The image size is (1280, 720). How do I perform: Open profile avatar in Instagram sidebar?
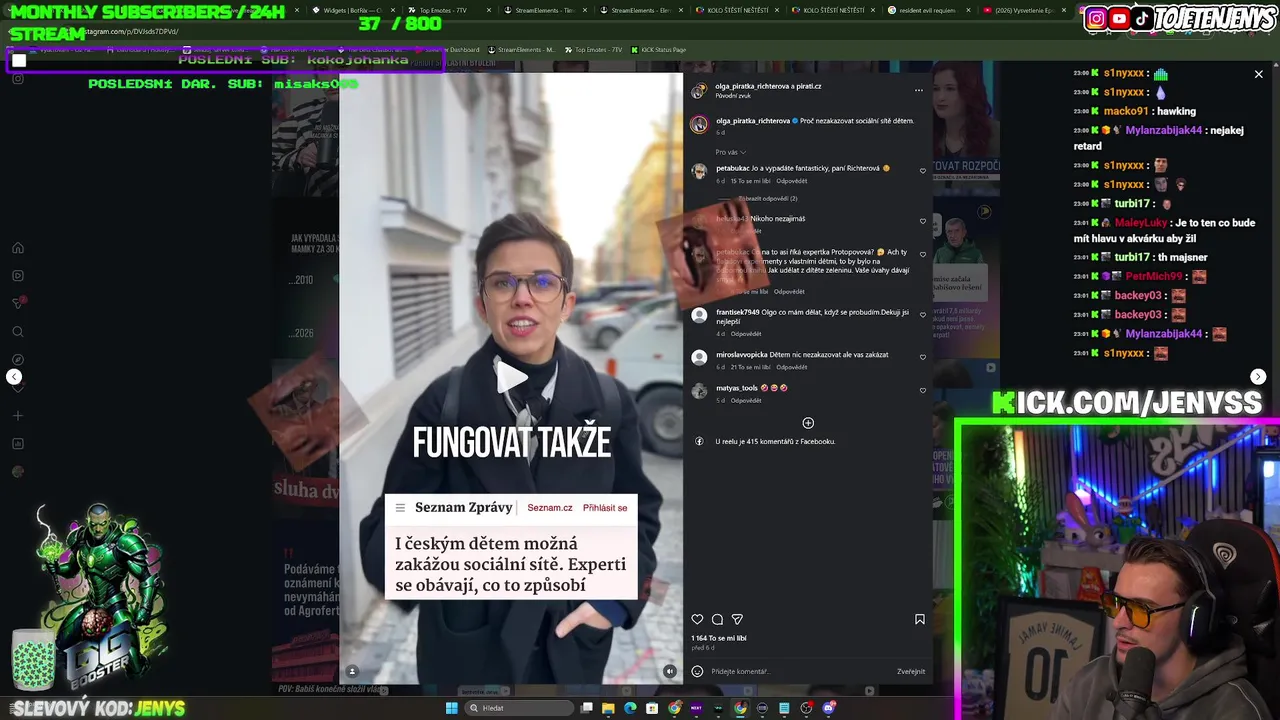click(x=18, y=471)
